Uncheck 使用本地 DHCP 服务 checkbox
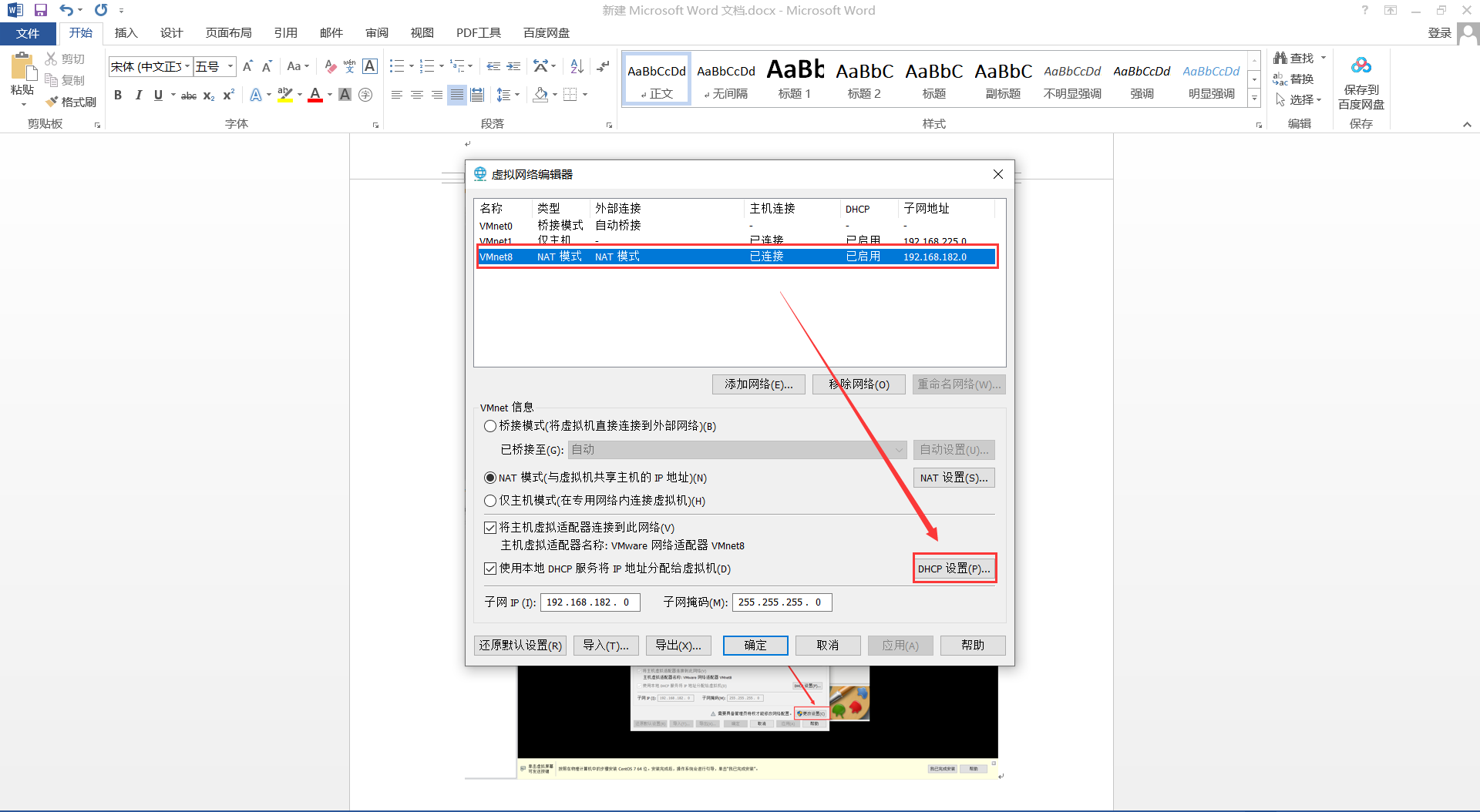This screenshot has height=812, width=1480. [x=490, y=569]
